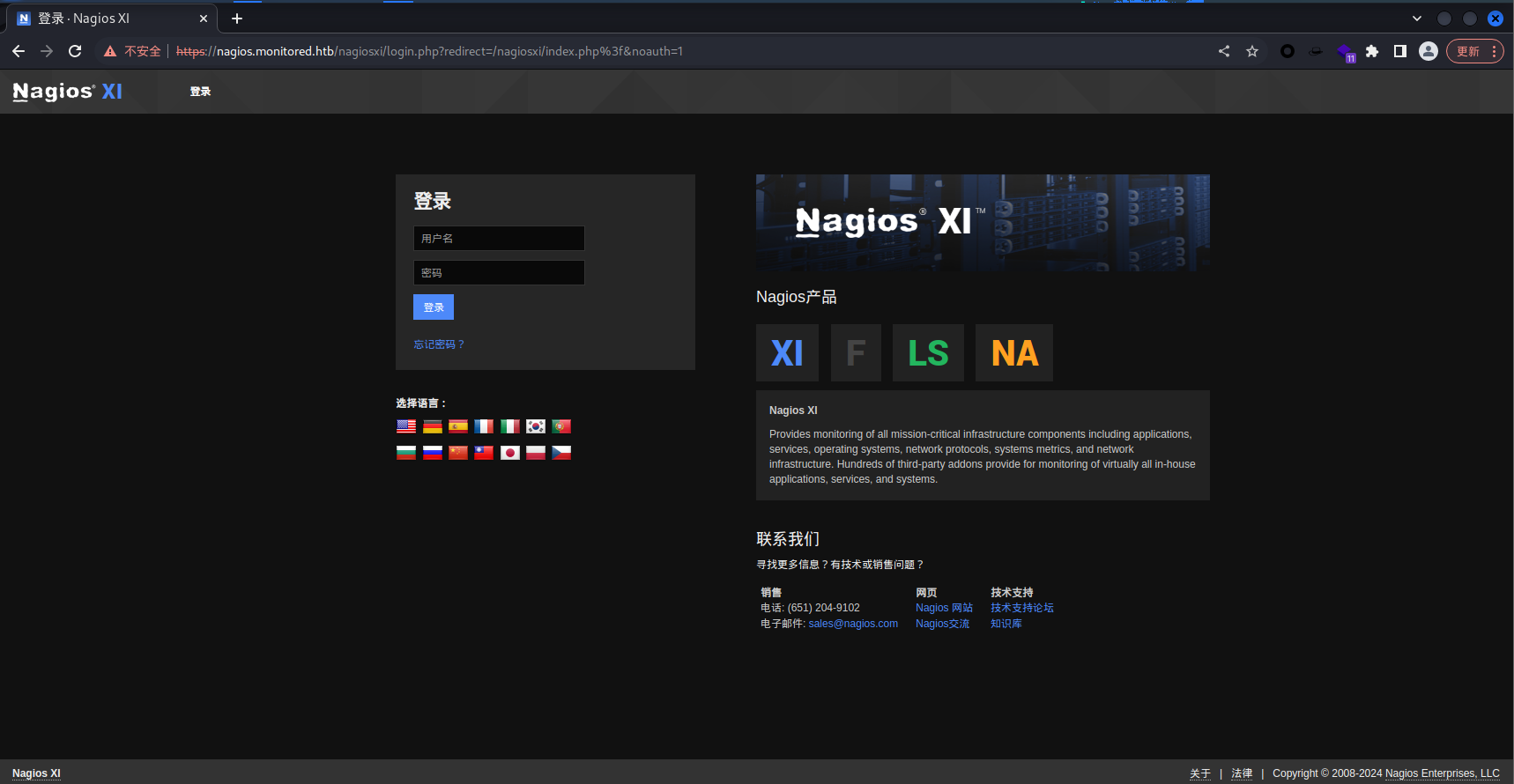This screenshot has width=1514, height=784.
Task: Click the black ring extension icon
Action: click(1288, 51)
